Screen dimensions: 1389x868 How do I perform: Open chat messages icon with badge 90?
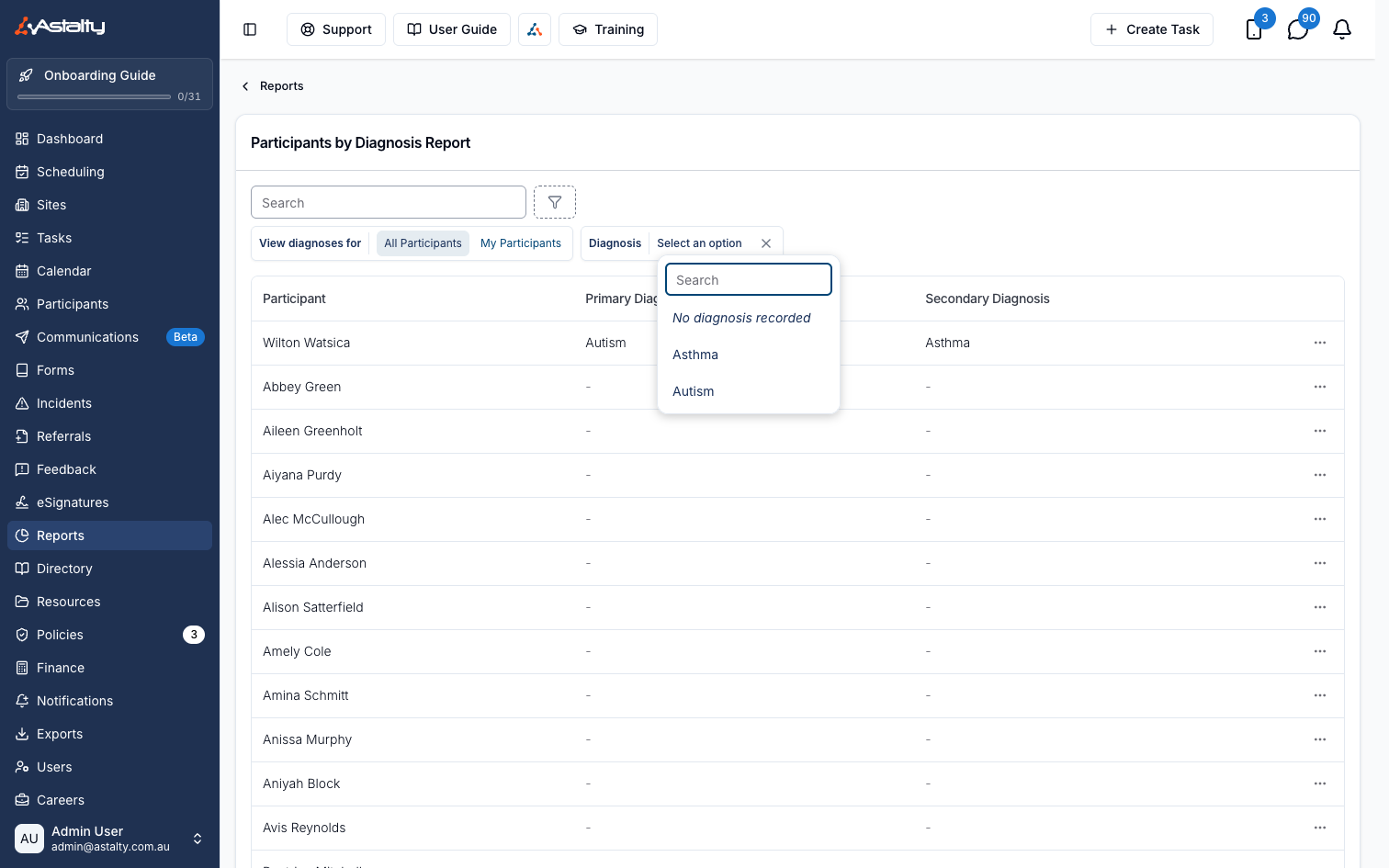(x=1298, y=29)
